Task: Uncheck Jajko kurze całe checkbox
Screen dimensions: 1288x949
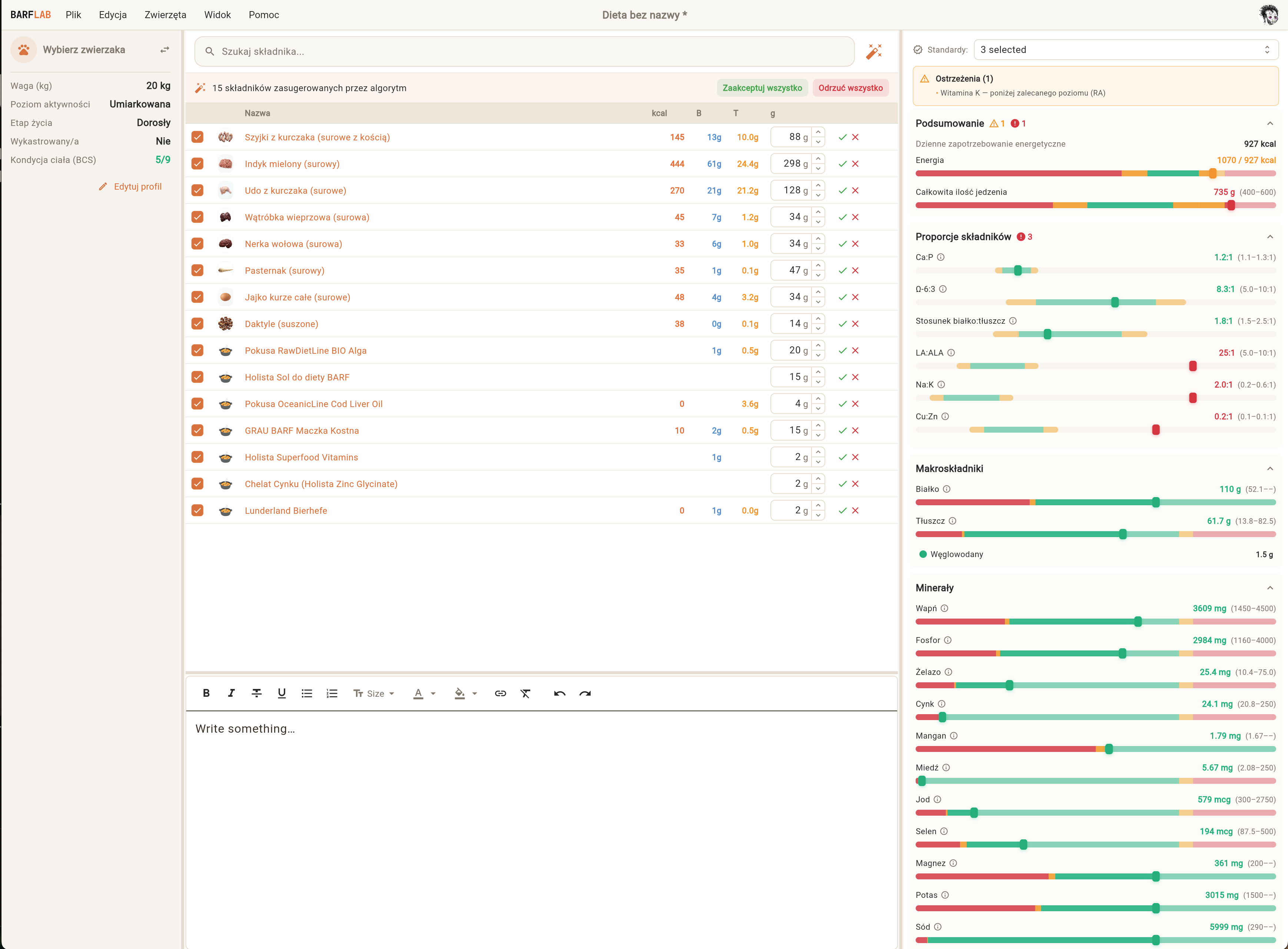Action: 197,297
